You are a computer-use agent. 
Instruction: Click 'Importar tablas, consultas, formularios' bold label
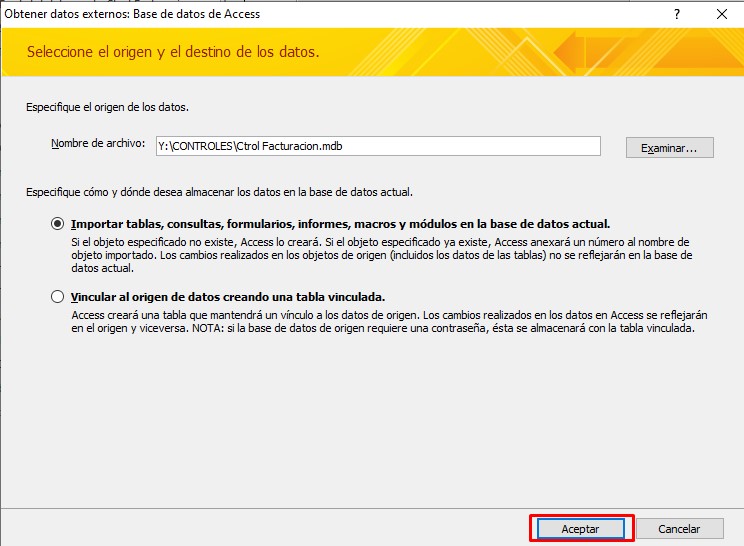[x=340, y=224]
